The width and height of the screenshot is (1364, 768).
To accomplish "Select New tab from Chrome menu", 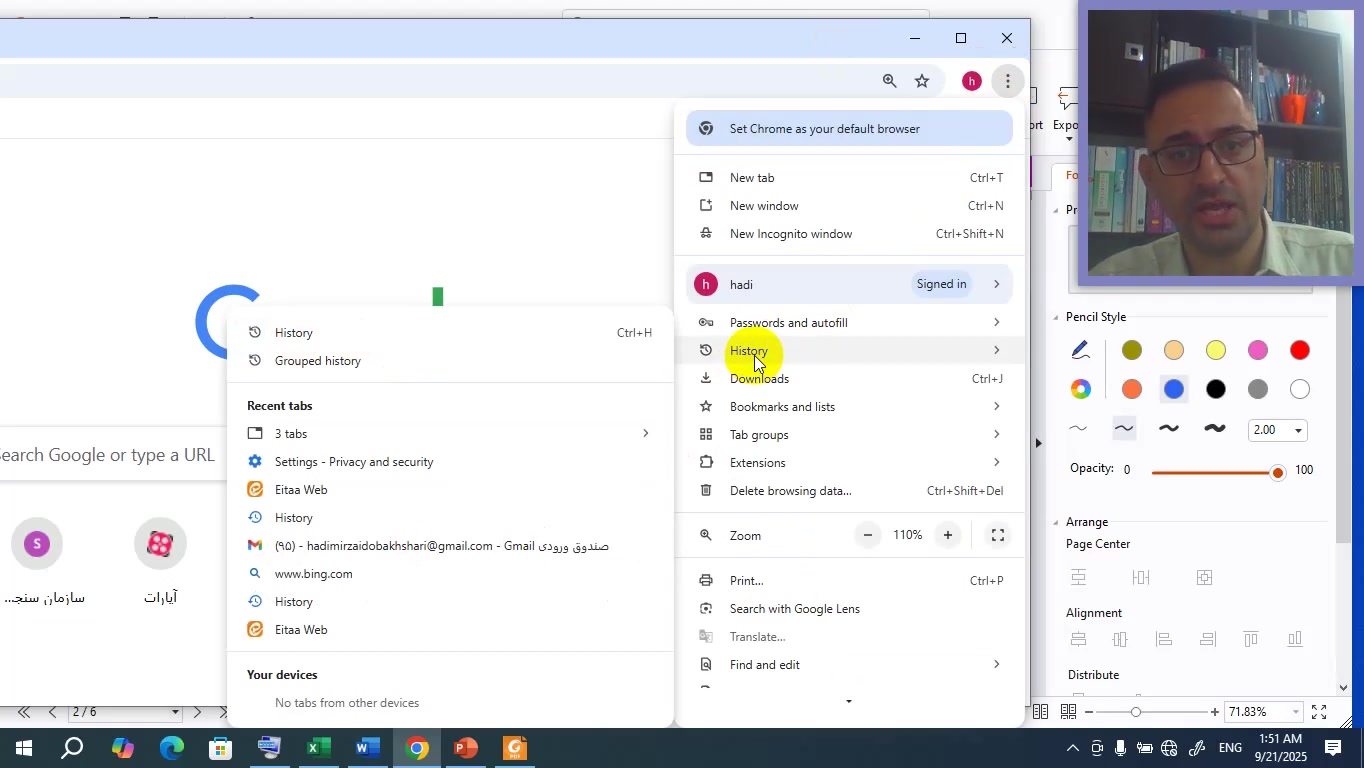I will 849,177.
